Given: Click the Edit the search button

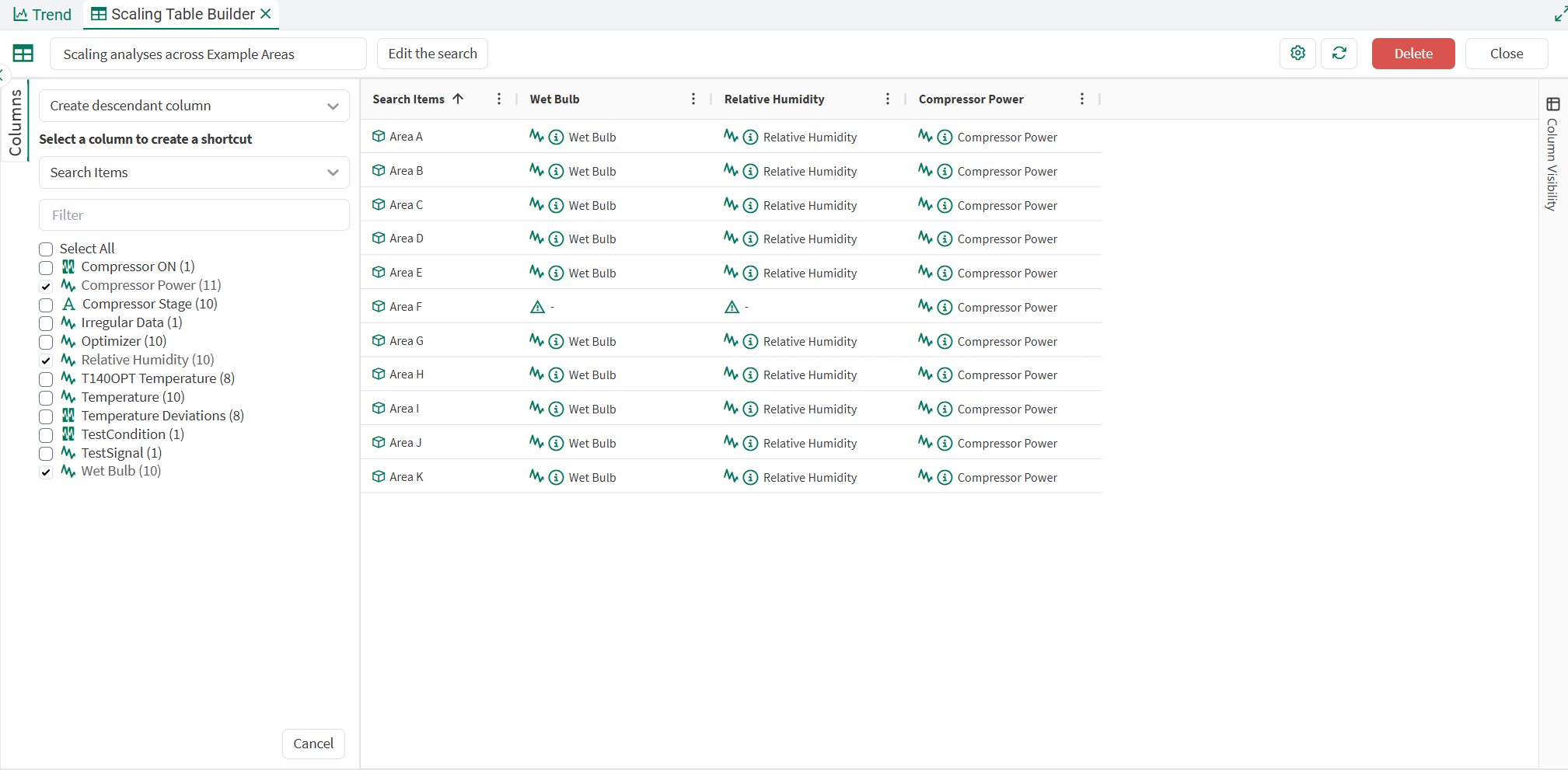Looking at the screenshot, I should (x=432, y=54).
